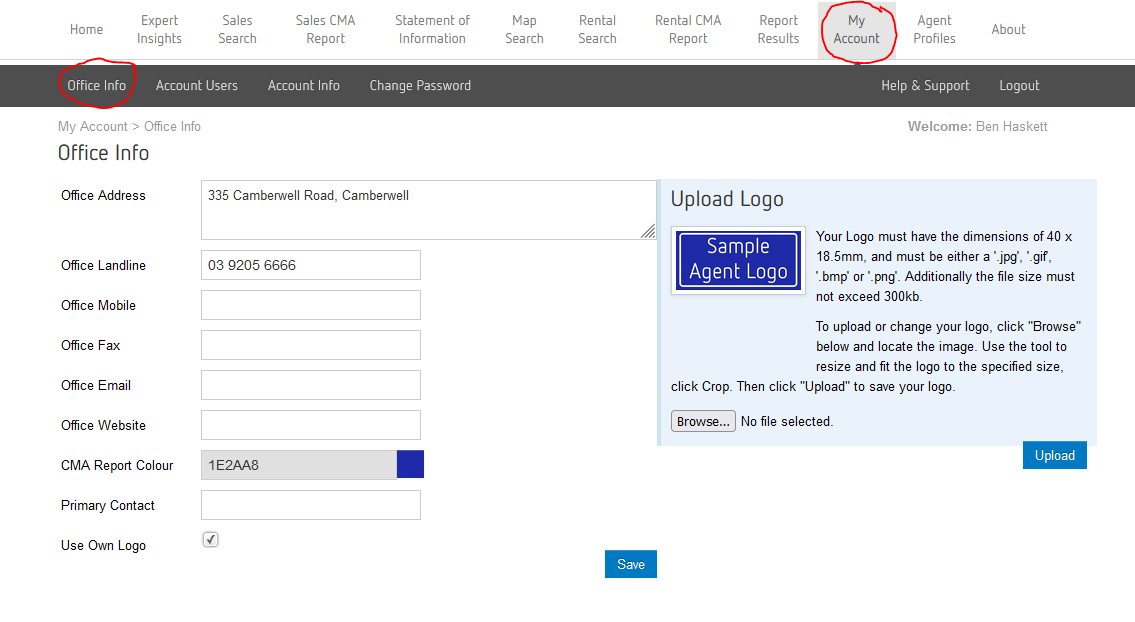Open Statement of Information page
Viewport: 1135px width, 622px height.
(x=432, y=30)
